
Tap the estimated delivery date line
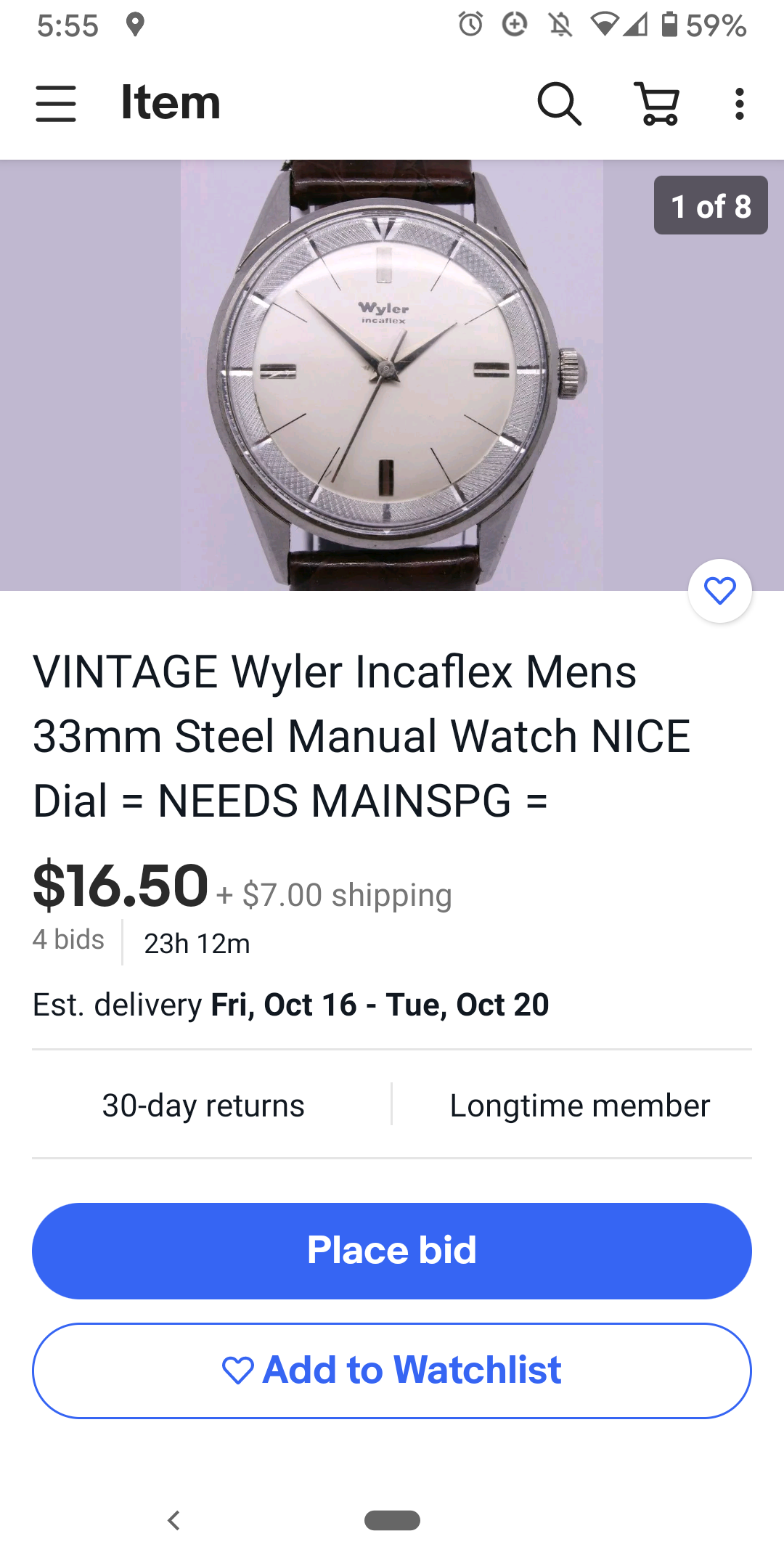290,1005
